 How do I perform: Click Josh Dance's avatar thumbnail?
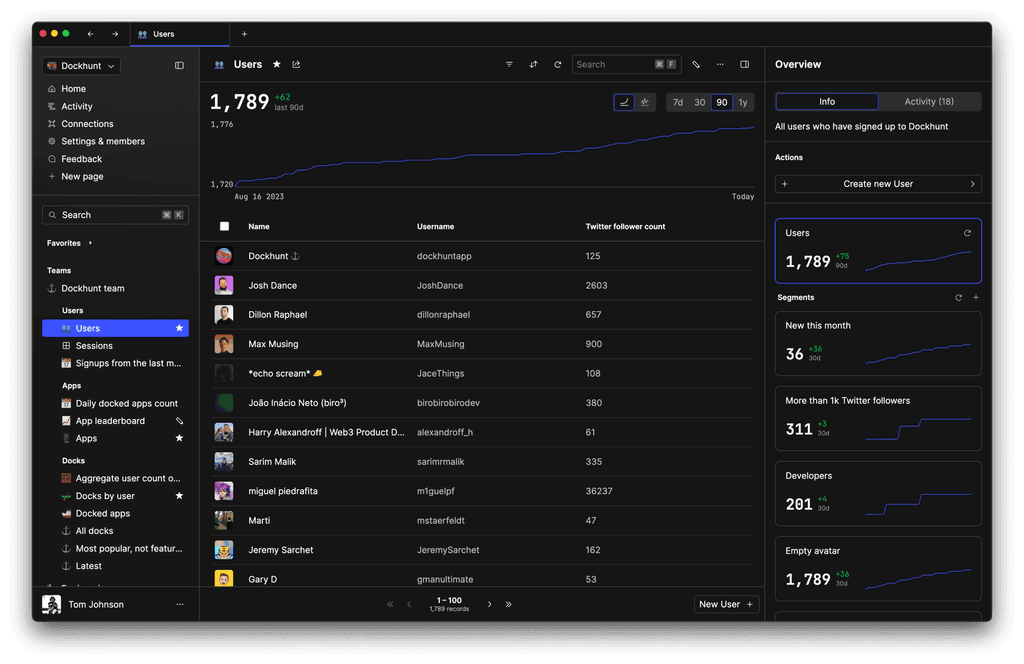pyautogui.click(x=224, y=285)
